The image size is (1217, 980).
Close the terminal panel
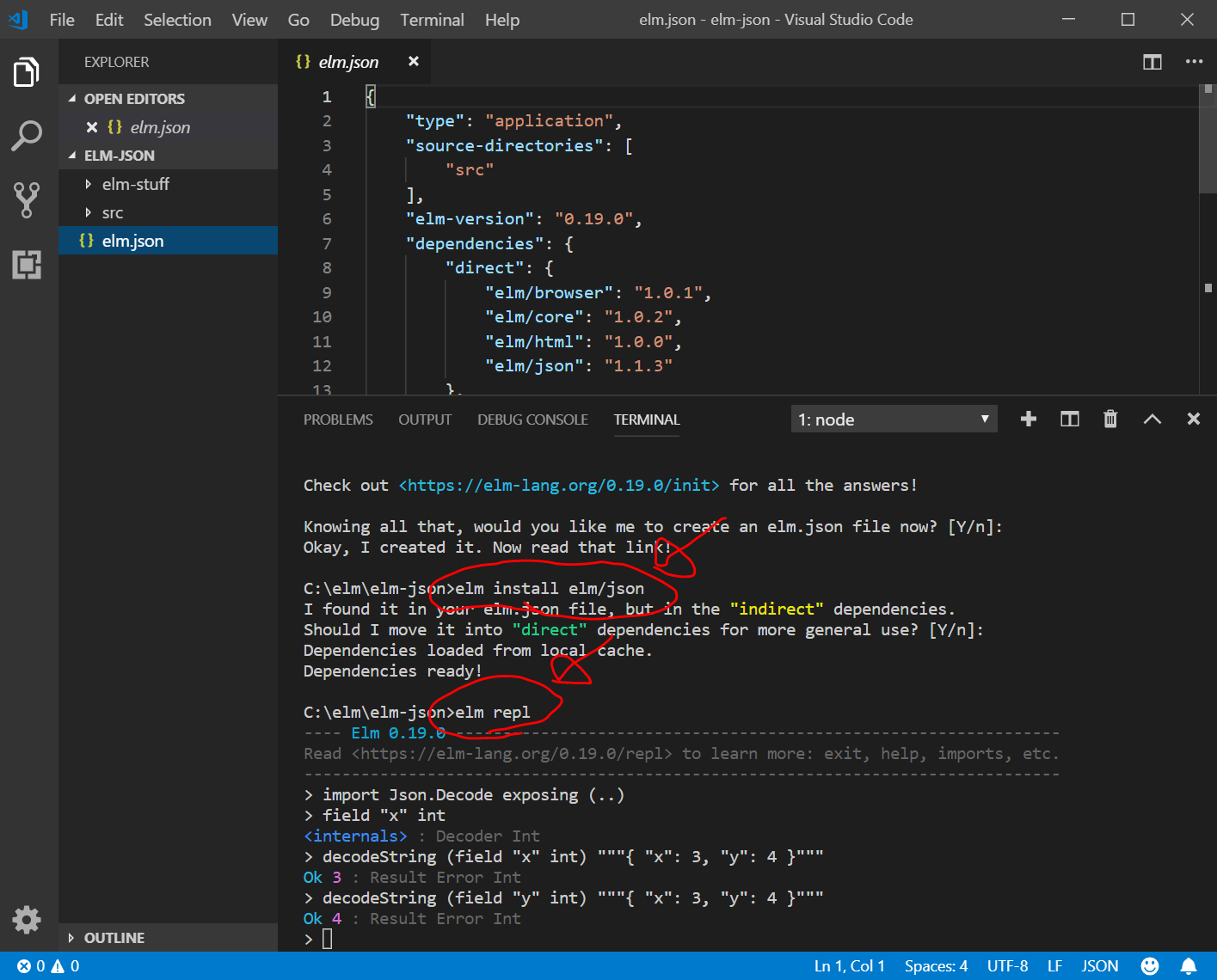(1193, 419)
